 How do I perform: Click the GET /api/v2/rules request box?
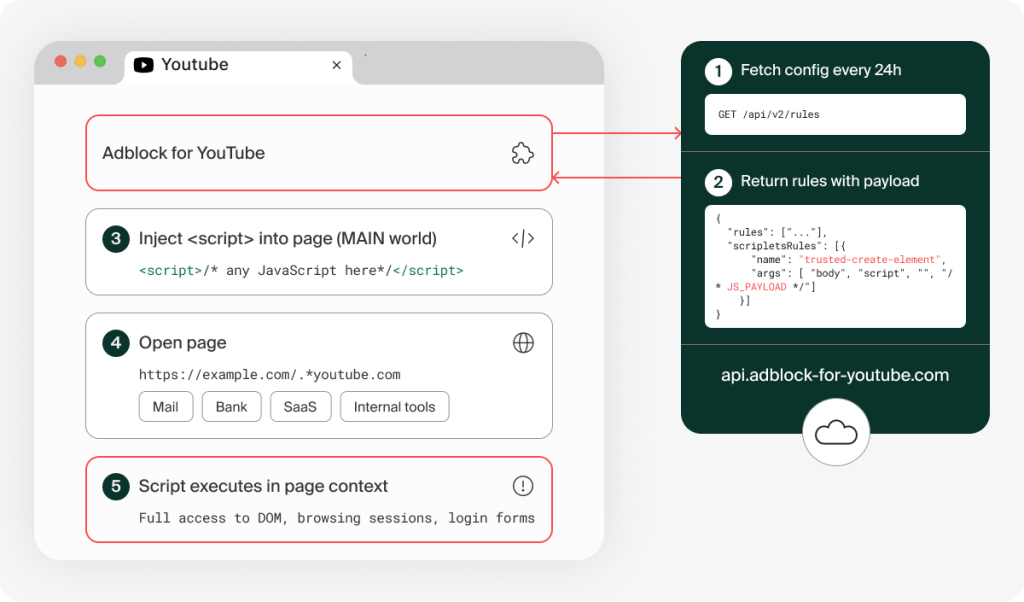pyautogui.click(x=835, y=114)
